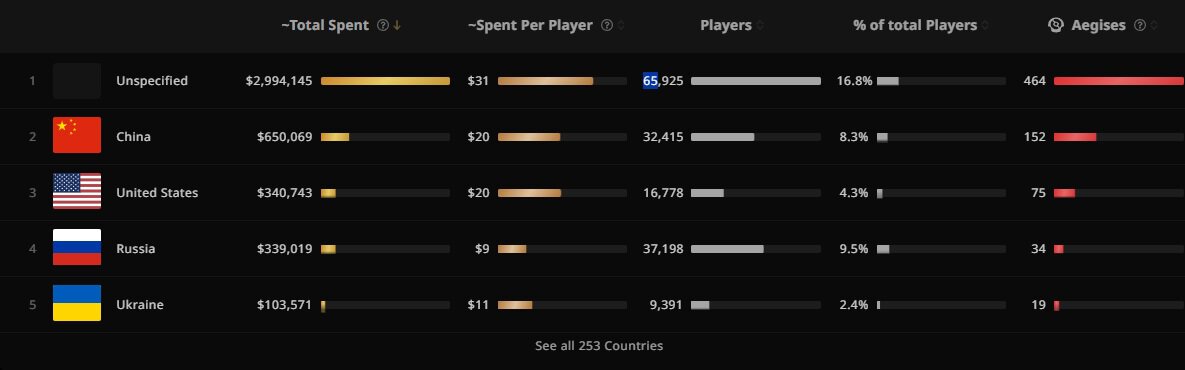Click the Ukraine flag icon
The width and height of the screenshot is (1185, 370).
pyautogui.click(x=77, y=304)
